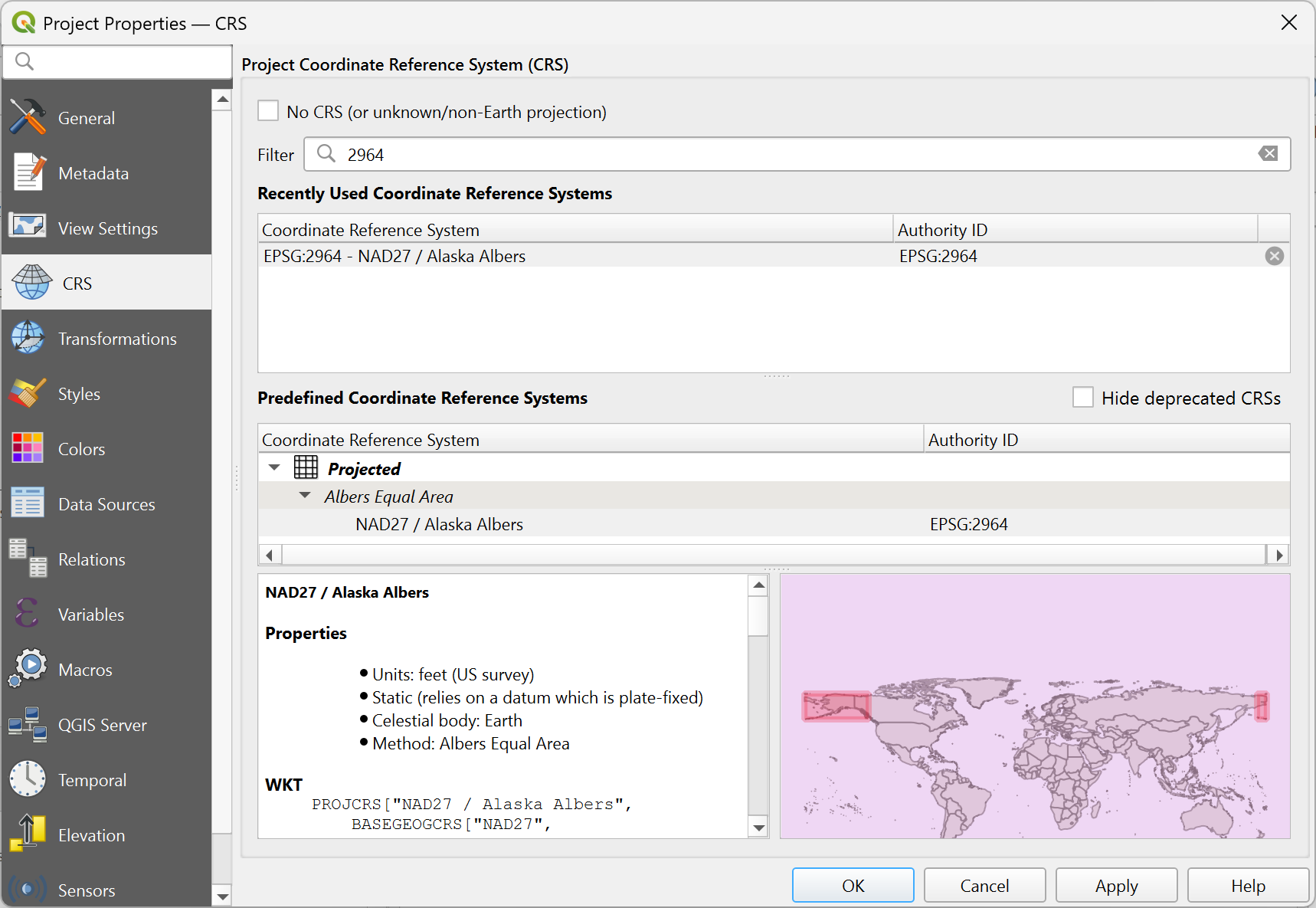Toggle Hide deprecated CRSs checkbox
This screenshot has height=908, width=1316.
(1082, 398)
